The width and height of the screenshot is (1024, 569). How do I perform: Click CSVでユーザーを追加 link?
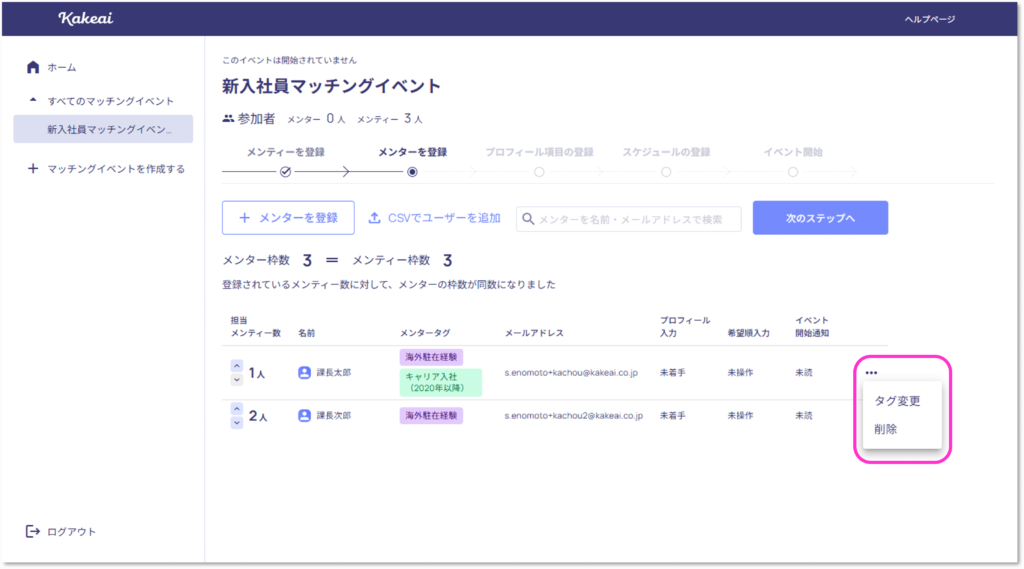click(434, 218)
